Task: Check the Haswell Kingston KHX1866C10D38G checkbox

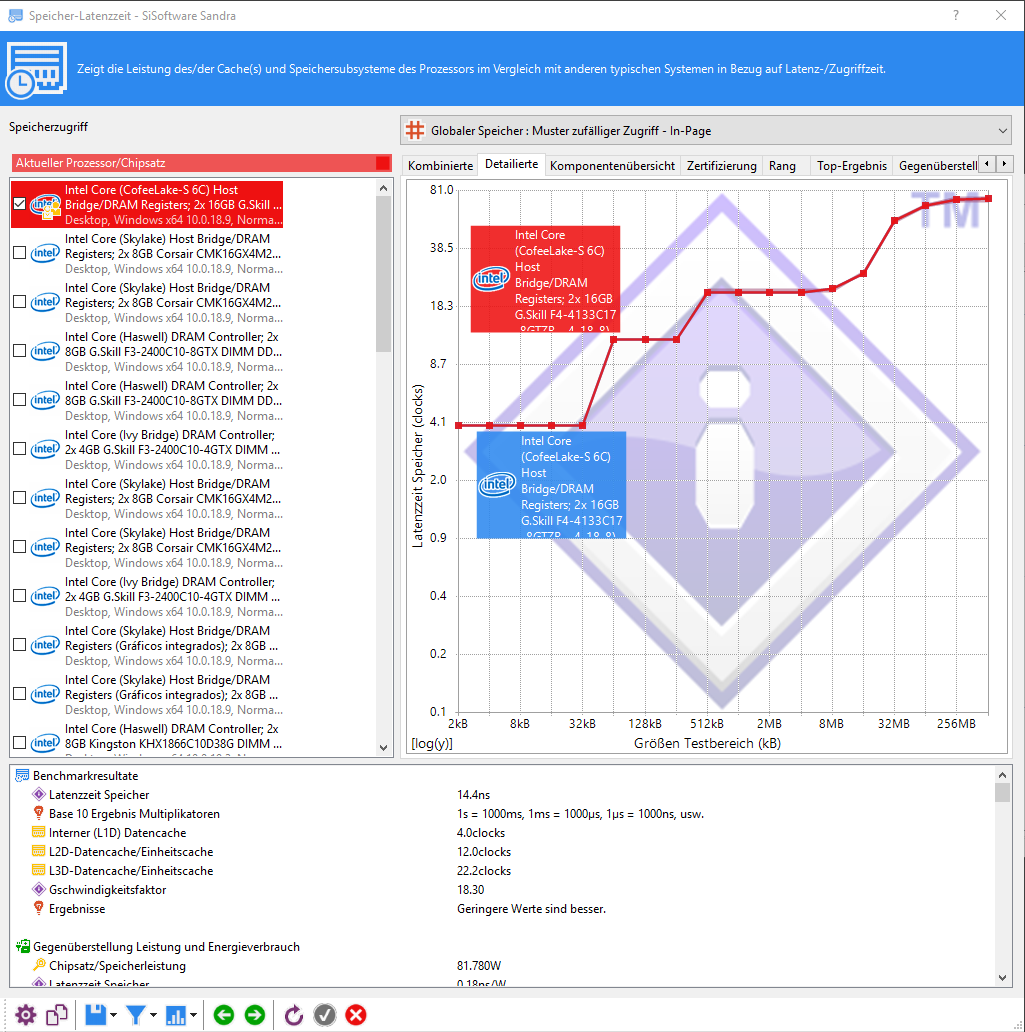Action: [20, 742]
